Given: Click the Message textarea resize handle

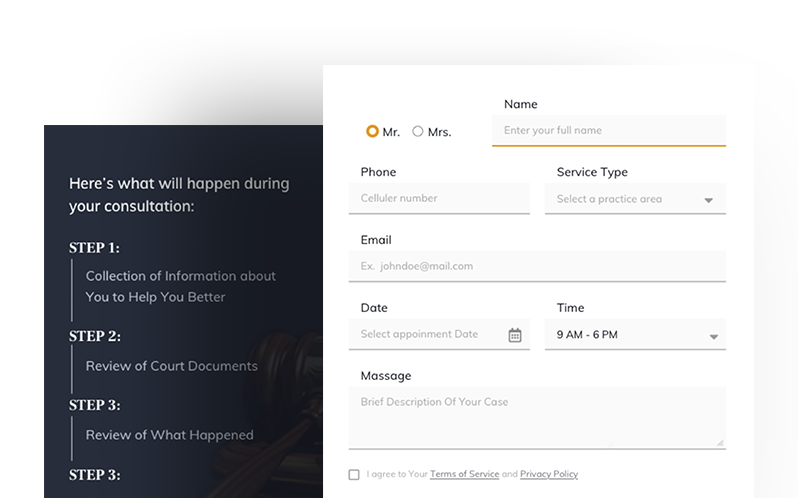Looking at the screenshot, I should (719, 441).
